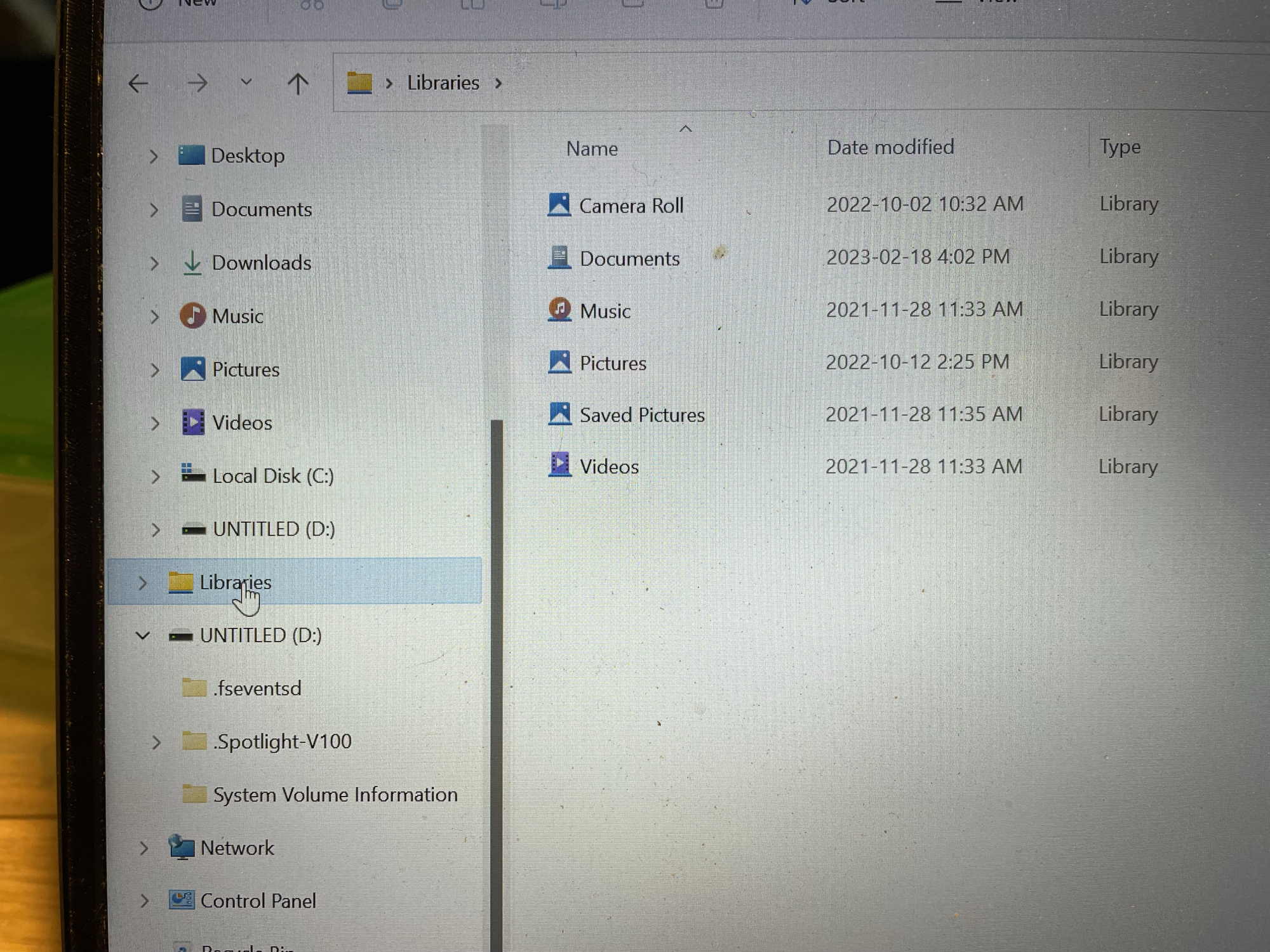
Task: Expand the Desktop tree node
Action: click(x=154, y=156)
